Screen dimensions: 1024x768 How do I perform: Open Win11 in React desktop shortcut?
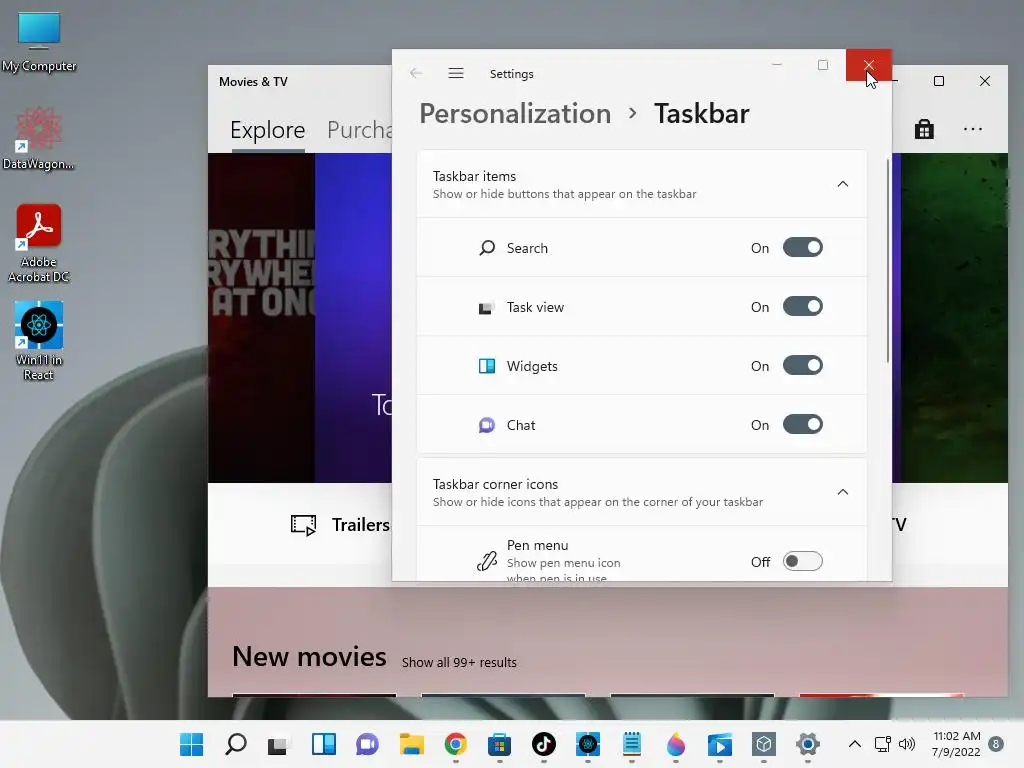click(x=39, y=341)
